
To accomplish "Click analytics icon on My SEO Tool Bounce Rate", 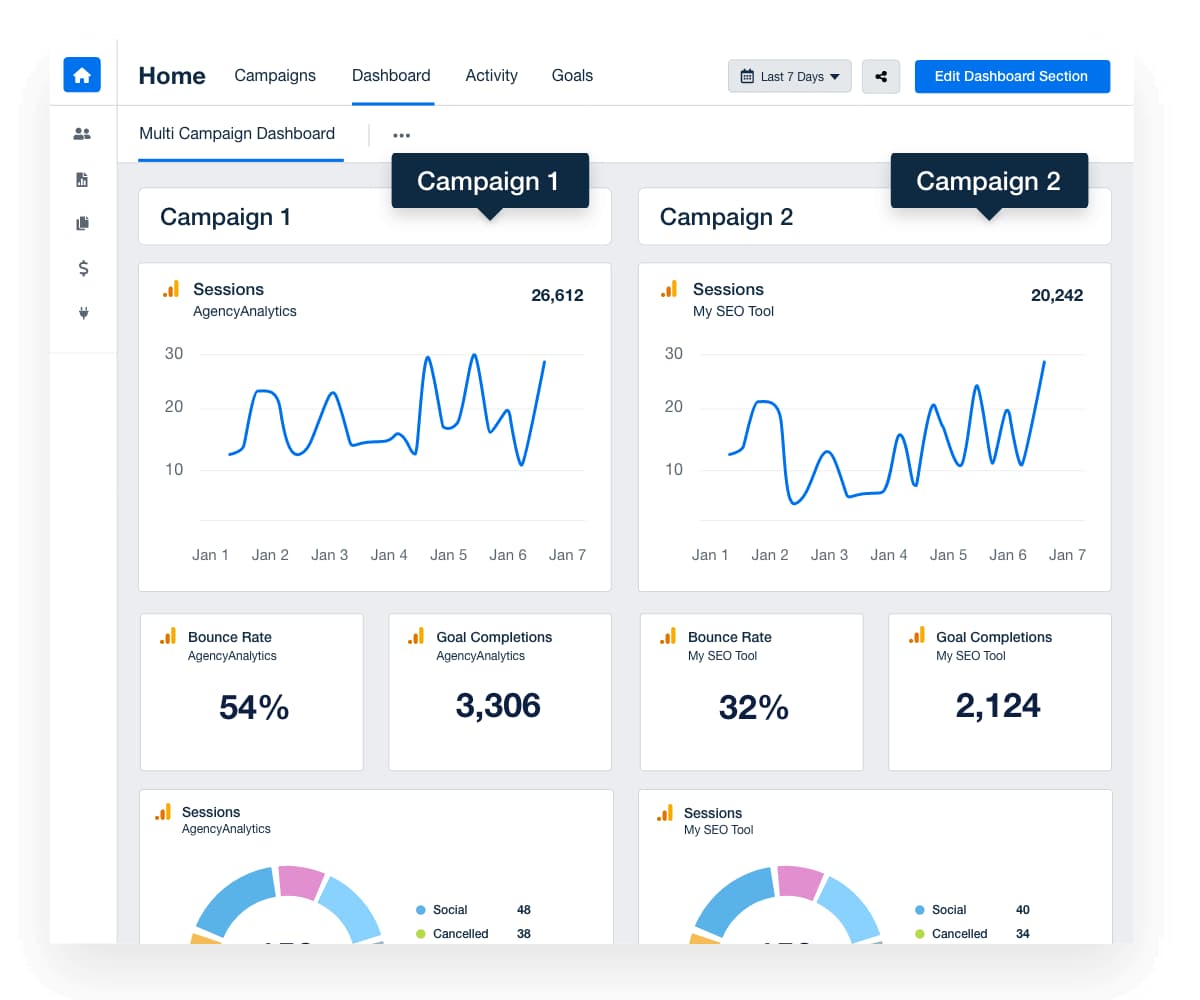I will click(668, 636).
